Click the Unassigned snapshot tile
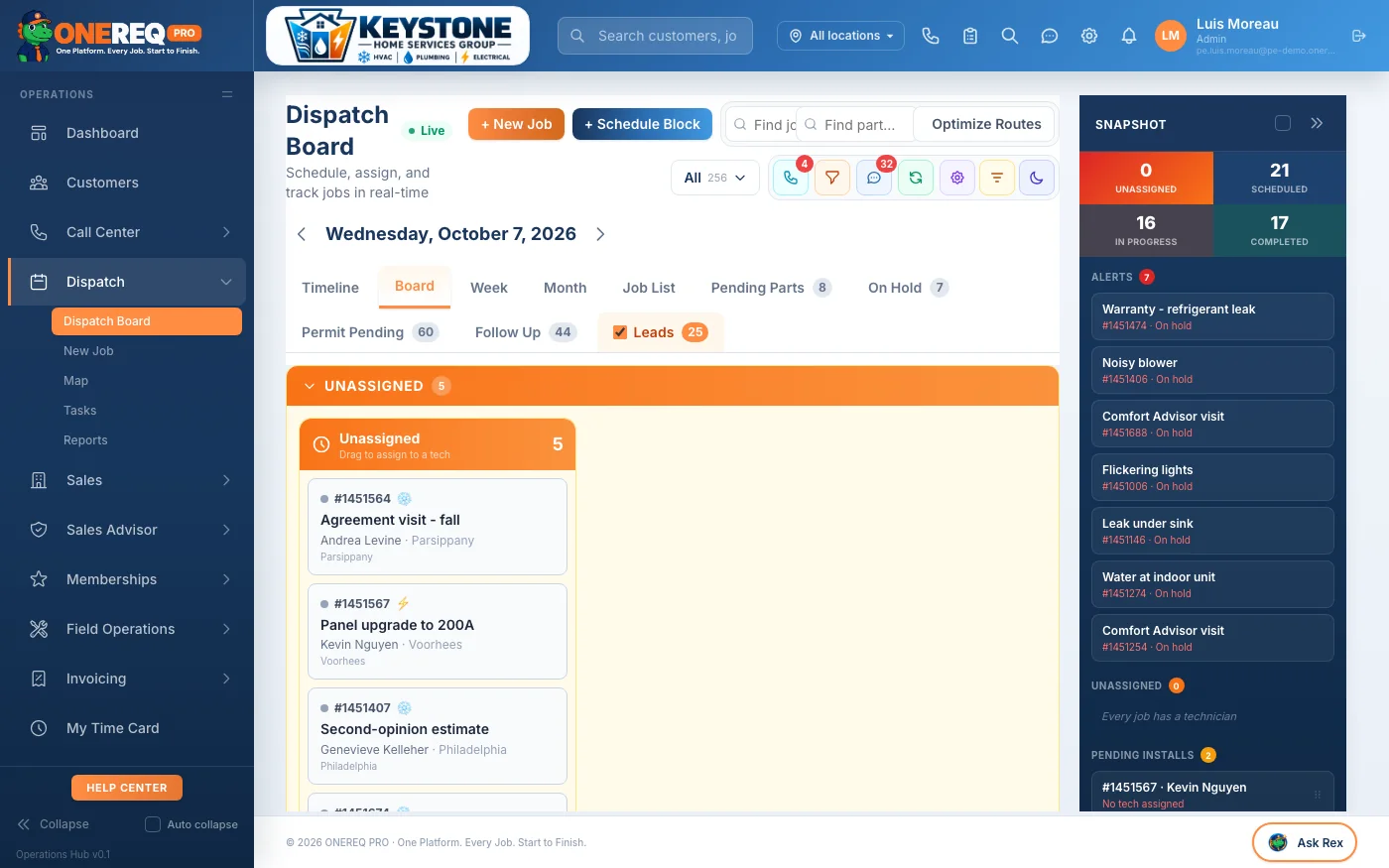Screen dimensions: 1389x868 tap(1146, 178)
